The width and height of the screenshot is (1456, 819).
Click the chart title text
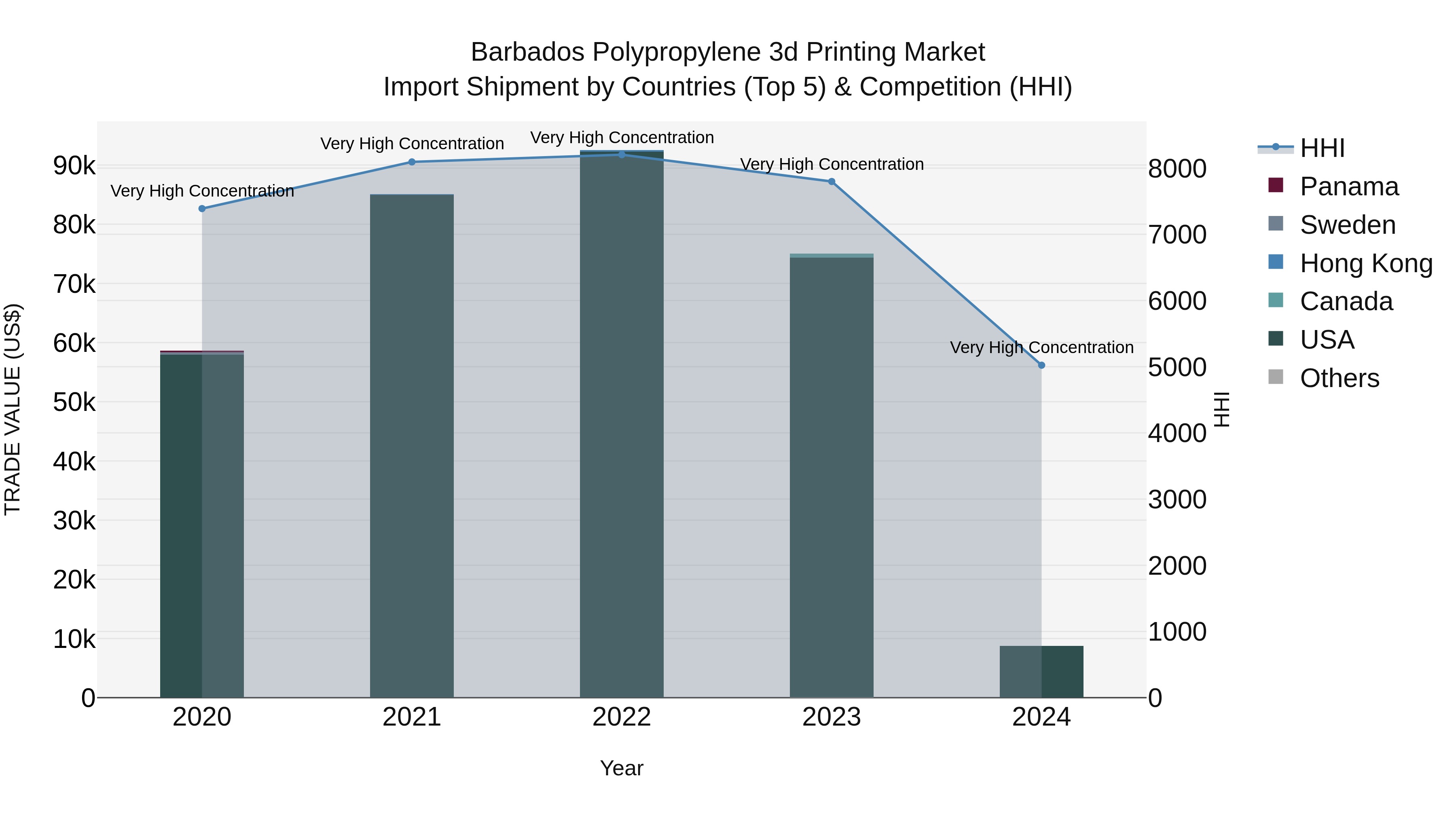pyautogui.click(x=728, y=70)
